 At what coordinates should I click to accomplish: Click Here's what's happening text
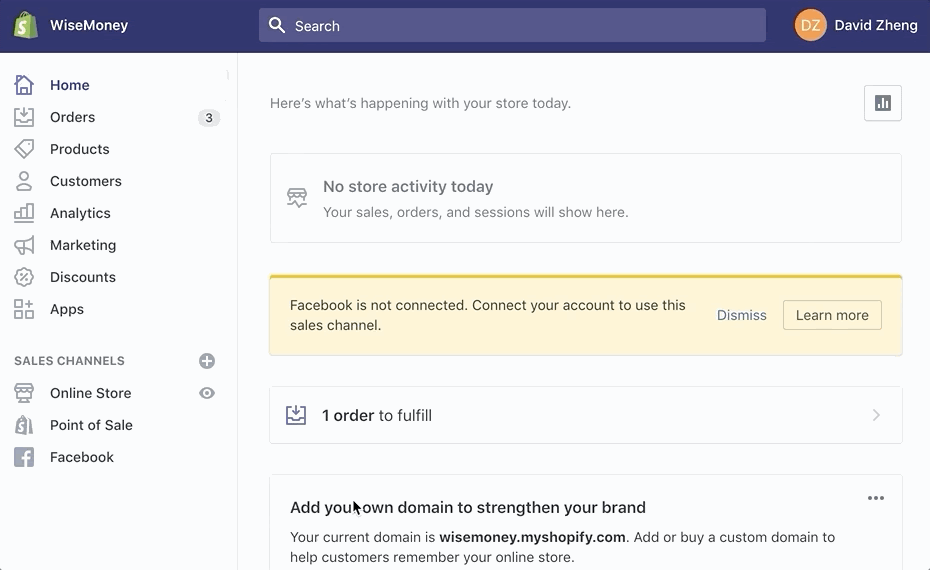[421, 103]
